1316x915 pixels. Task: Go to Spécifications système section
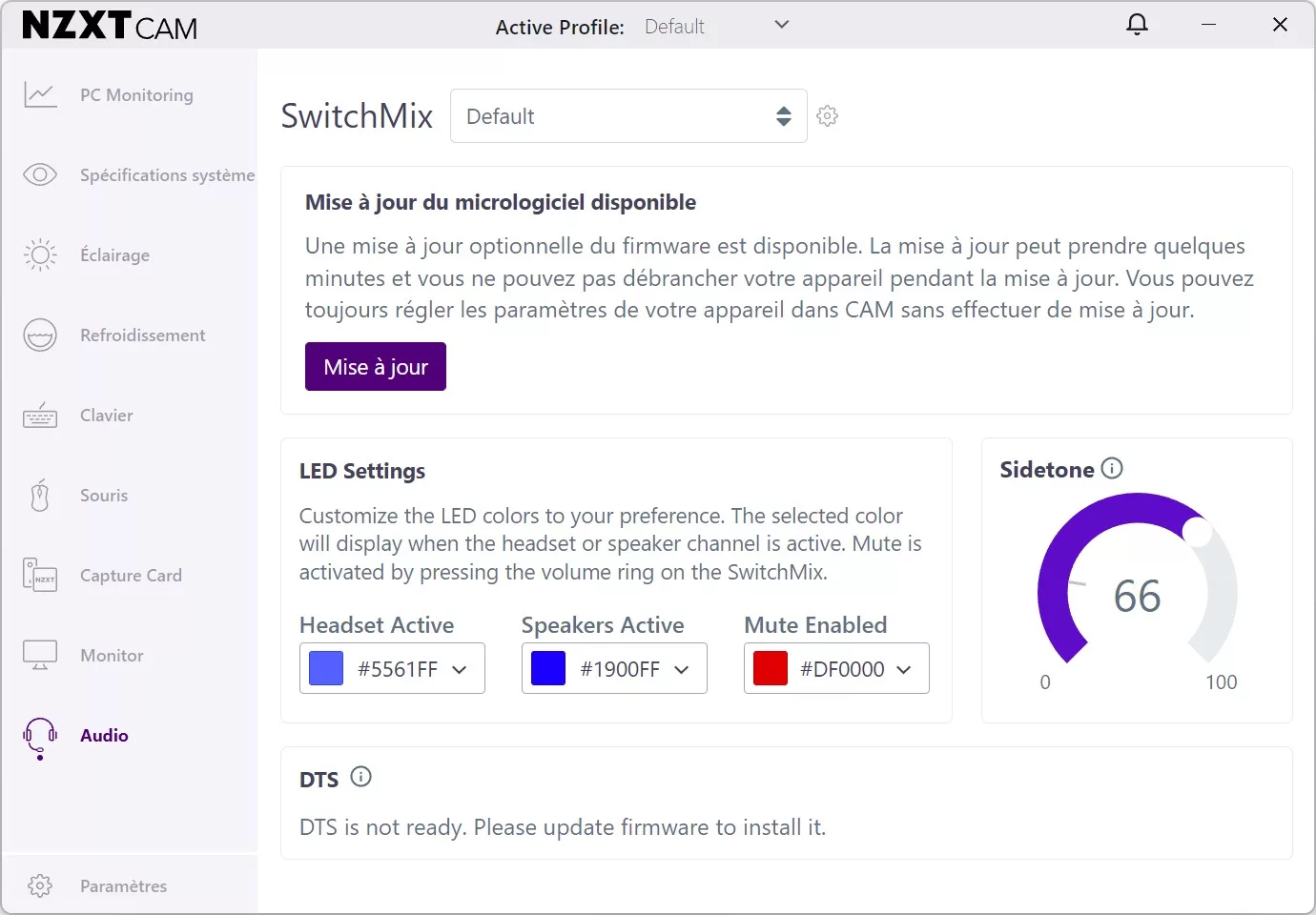pos(167,175)
